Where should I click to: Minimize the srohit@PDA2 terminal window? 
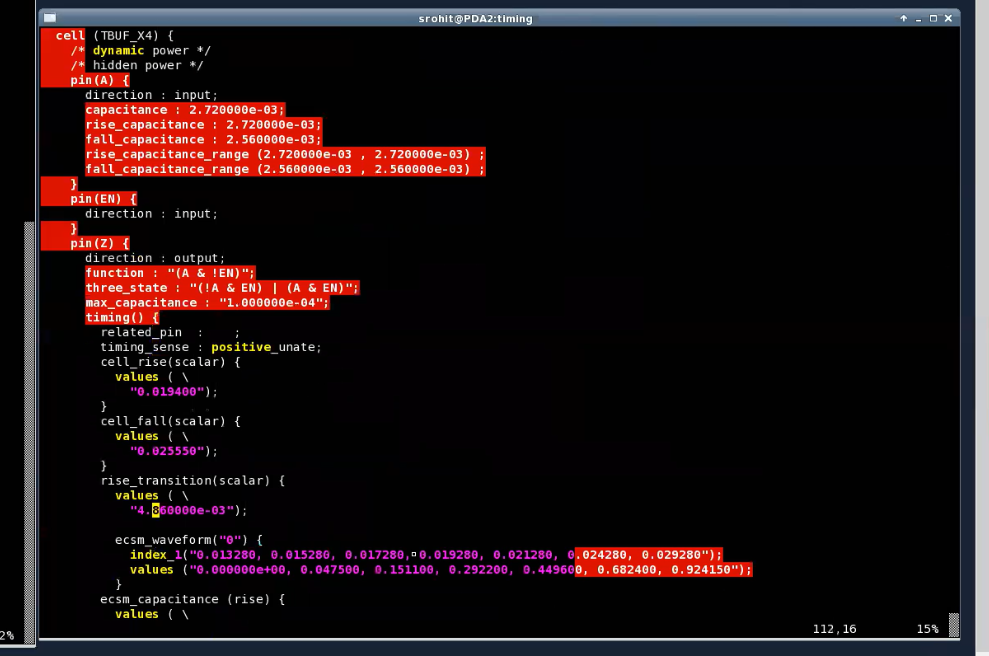pos(918,18)
